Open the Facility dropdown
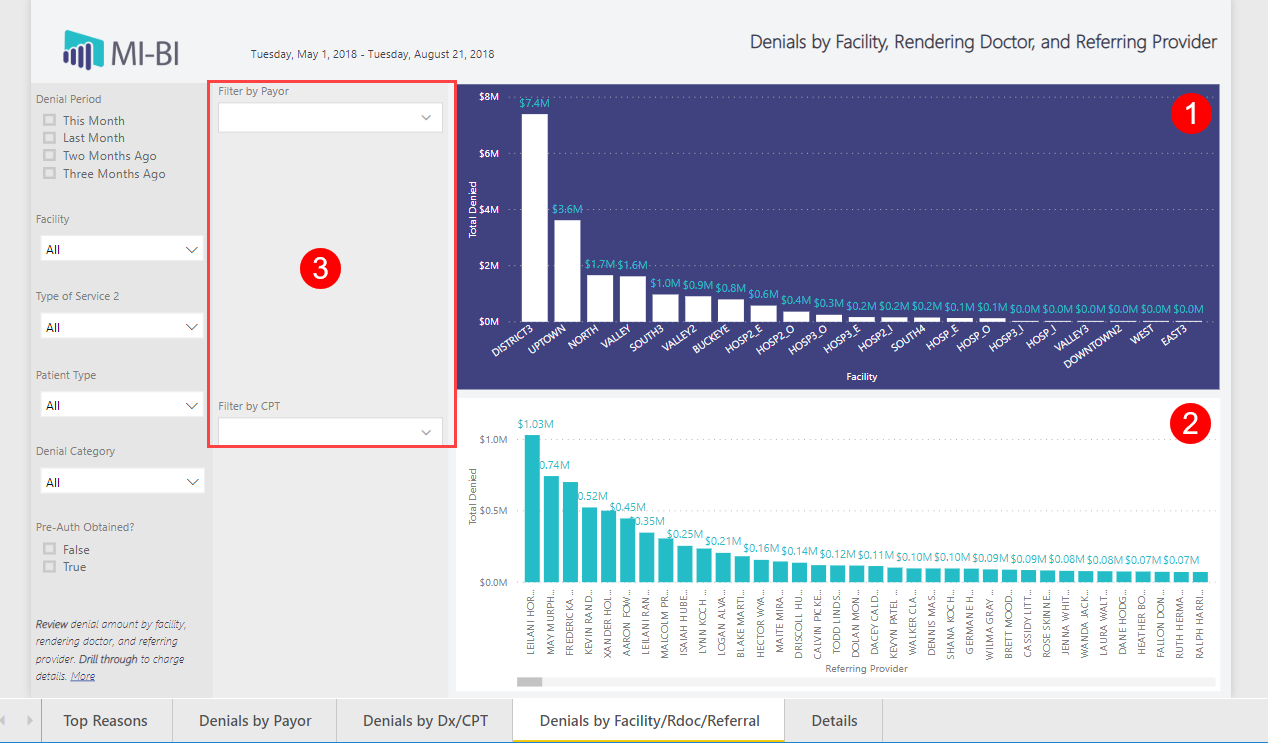This screenshot has width=1268, height=743. click(121, 249)
